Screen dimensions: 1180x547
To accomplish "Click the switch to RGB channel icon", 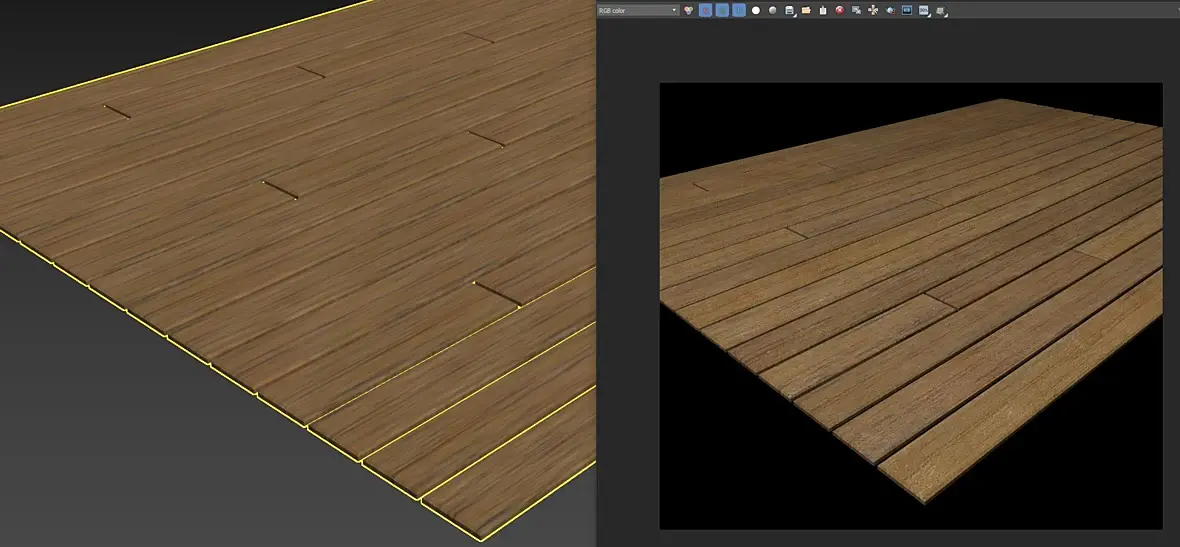I will (688, 10).
